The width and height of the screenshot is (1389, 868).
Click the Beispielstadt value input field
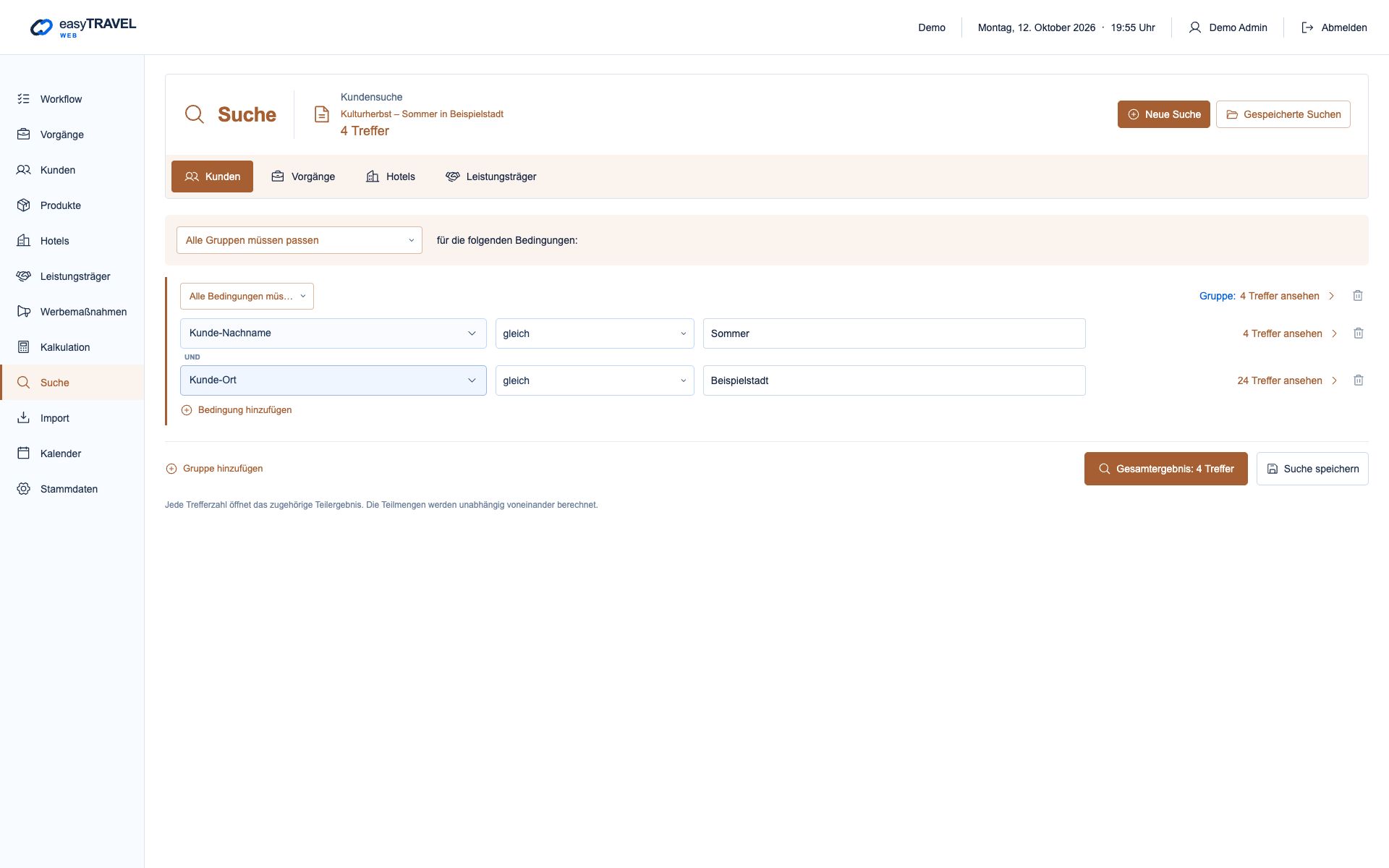click(x=894, y=380)
